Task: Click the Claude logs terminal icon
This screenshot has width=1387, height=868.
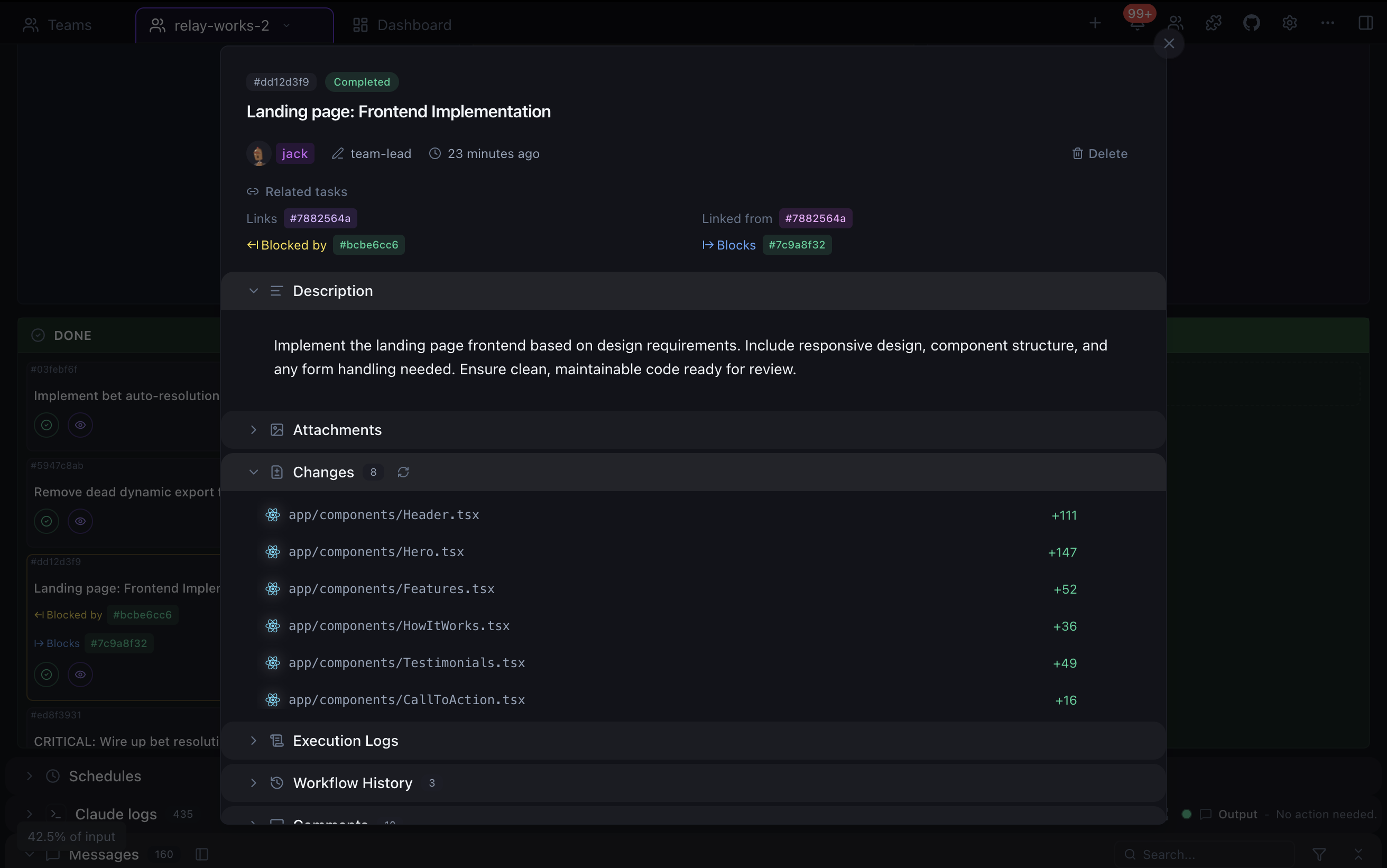Action: tap(56, 814)
